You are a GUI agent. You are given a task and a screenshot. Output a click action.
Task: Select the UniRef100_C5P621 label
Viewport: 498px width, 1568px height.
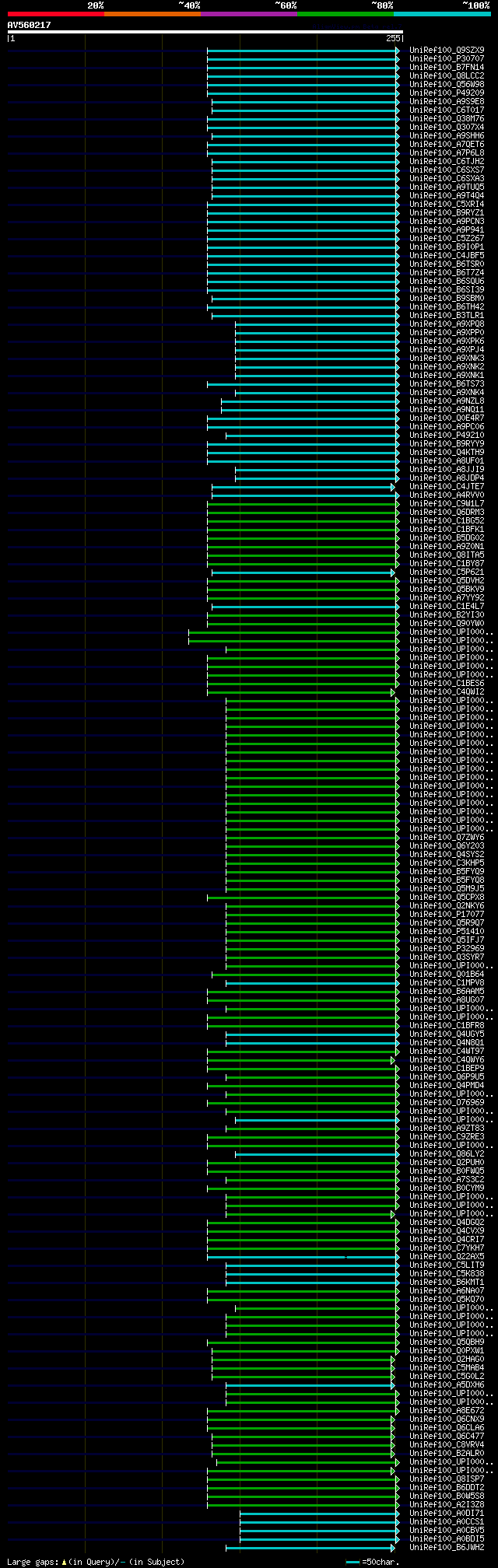[447, 572]
